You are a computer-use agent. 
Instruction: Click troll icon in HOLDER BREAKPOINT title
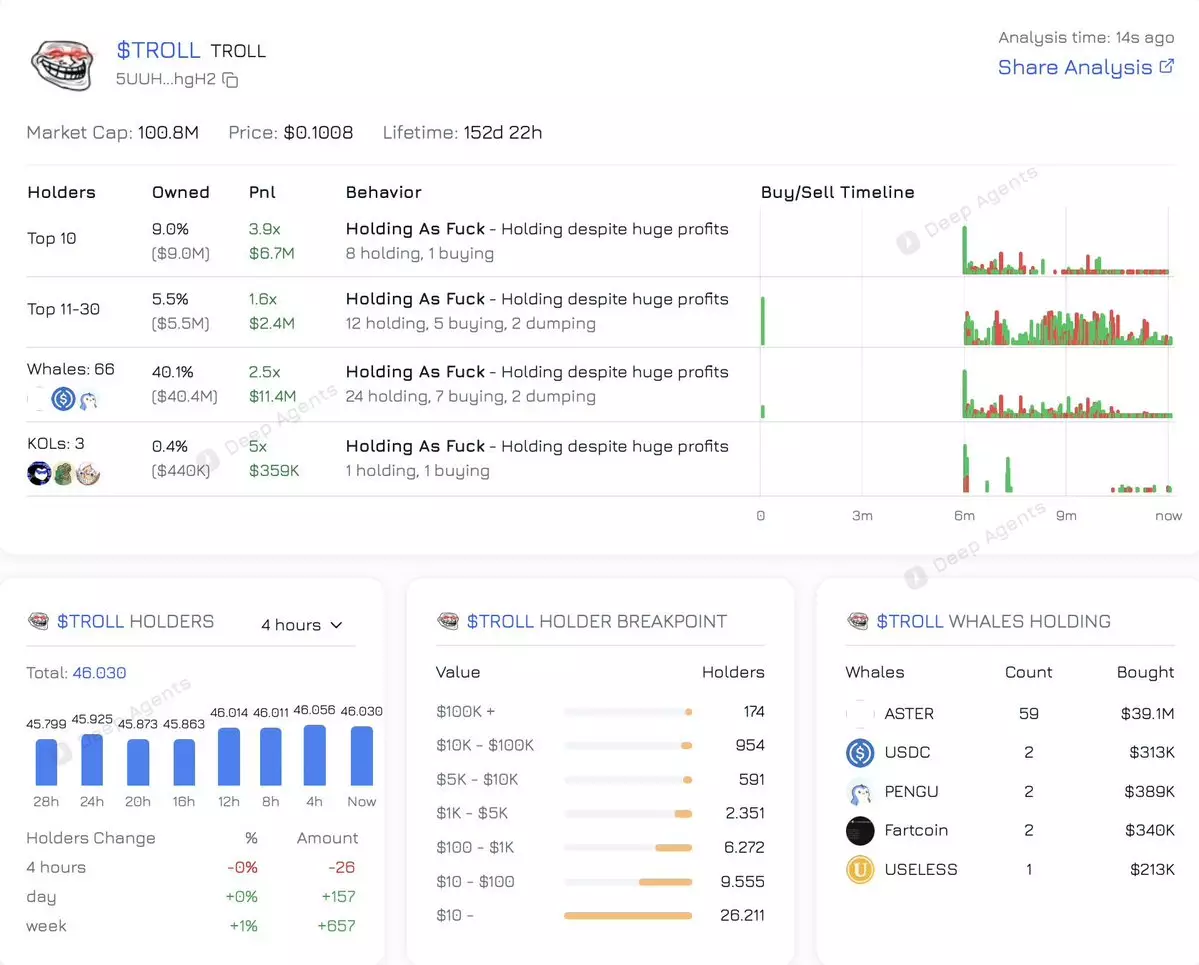448,621
